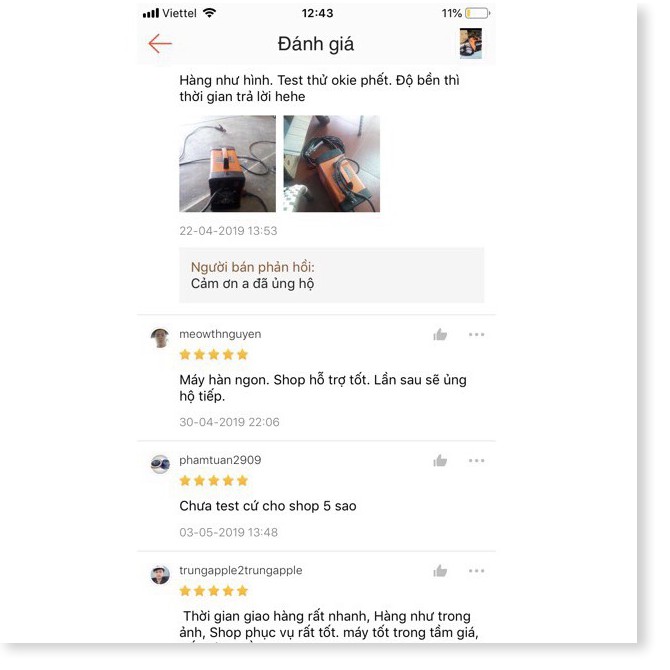Tap username phamtuan2909

(220, 460)
